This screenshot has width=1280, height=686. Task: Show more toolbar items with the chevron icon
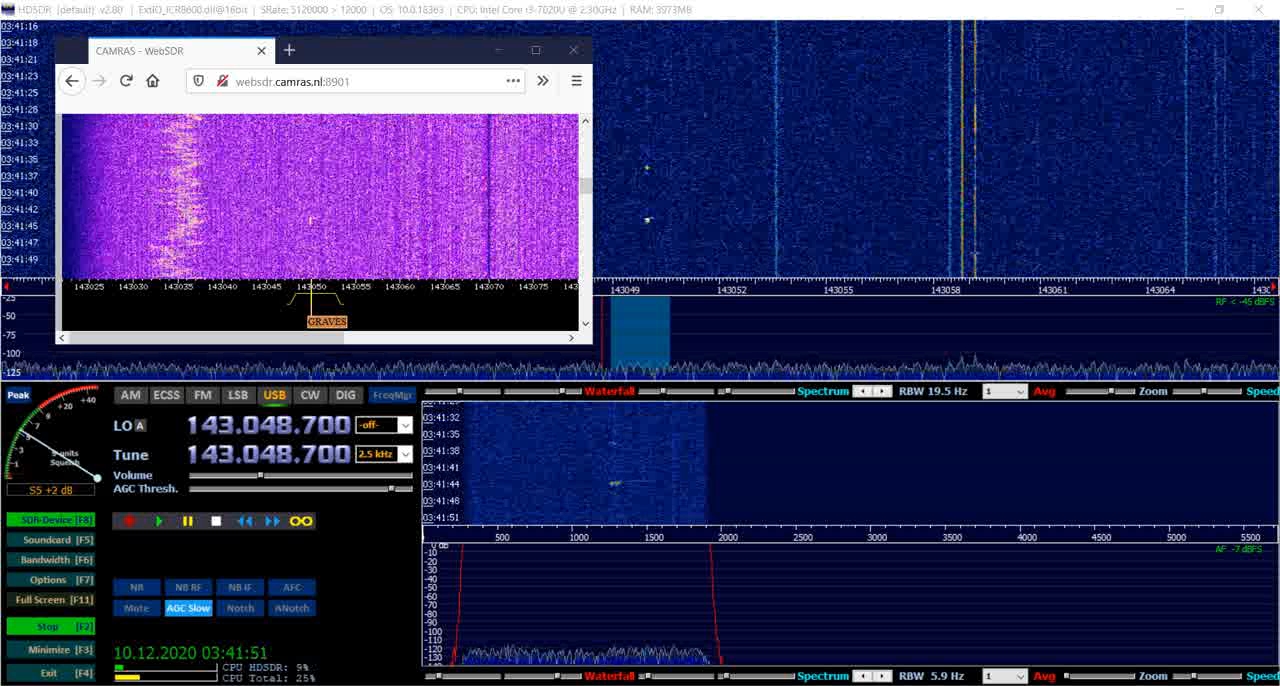pyautogui.click(x=543, y=81)
